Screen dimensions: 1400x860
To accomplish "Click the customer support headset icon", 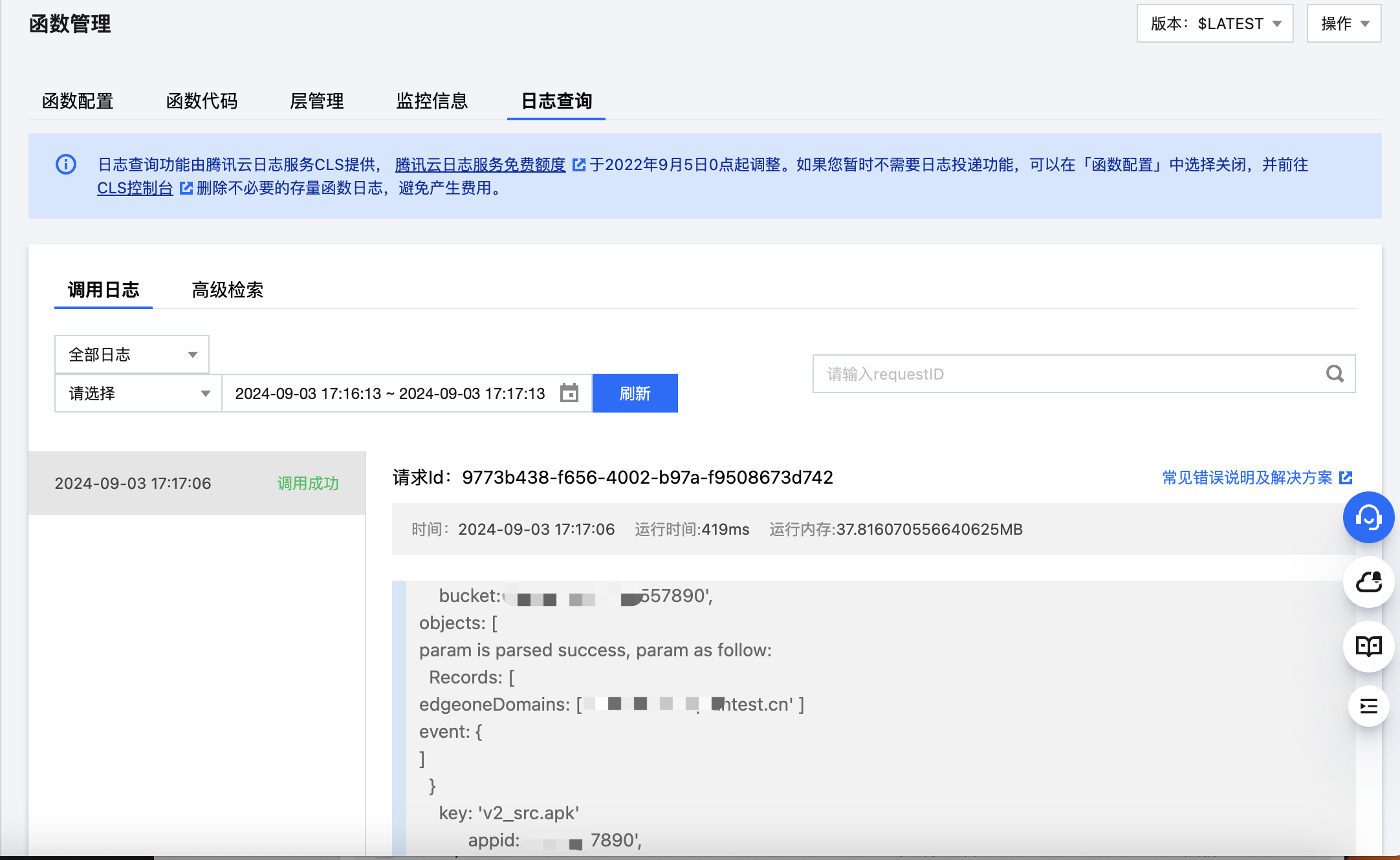I will (1368, 517).
